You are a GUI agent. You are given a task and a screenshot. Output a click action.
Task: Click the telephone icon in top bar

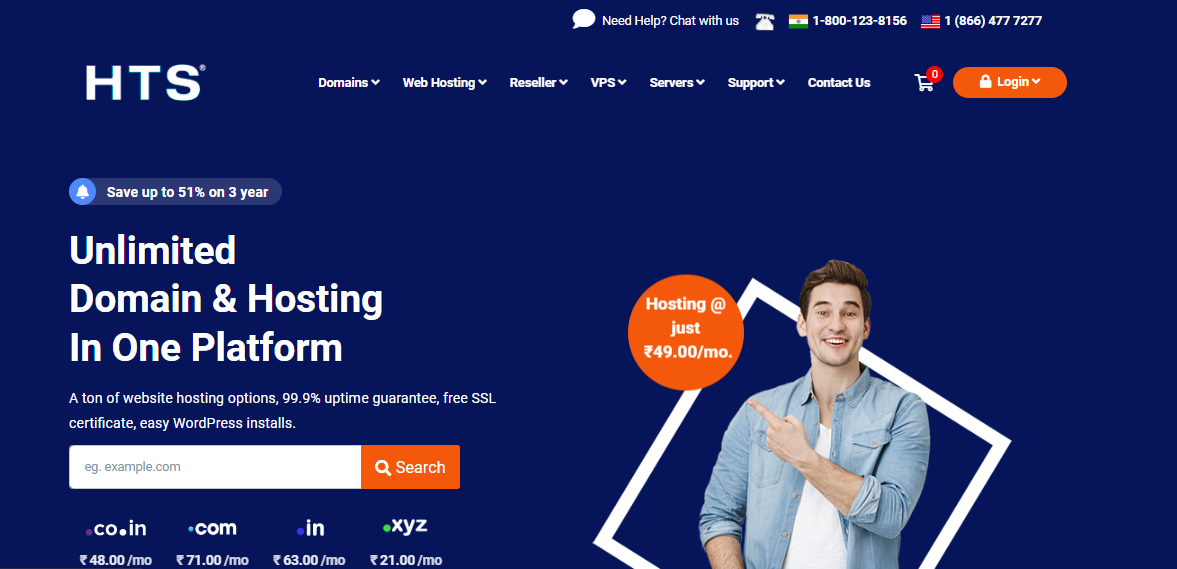pyautogui.click(x=764, y=21)
